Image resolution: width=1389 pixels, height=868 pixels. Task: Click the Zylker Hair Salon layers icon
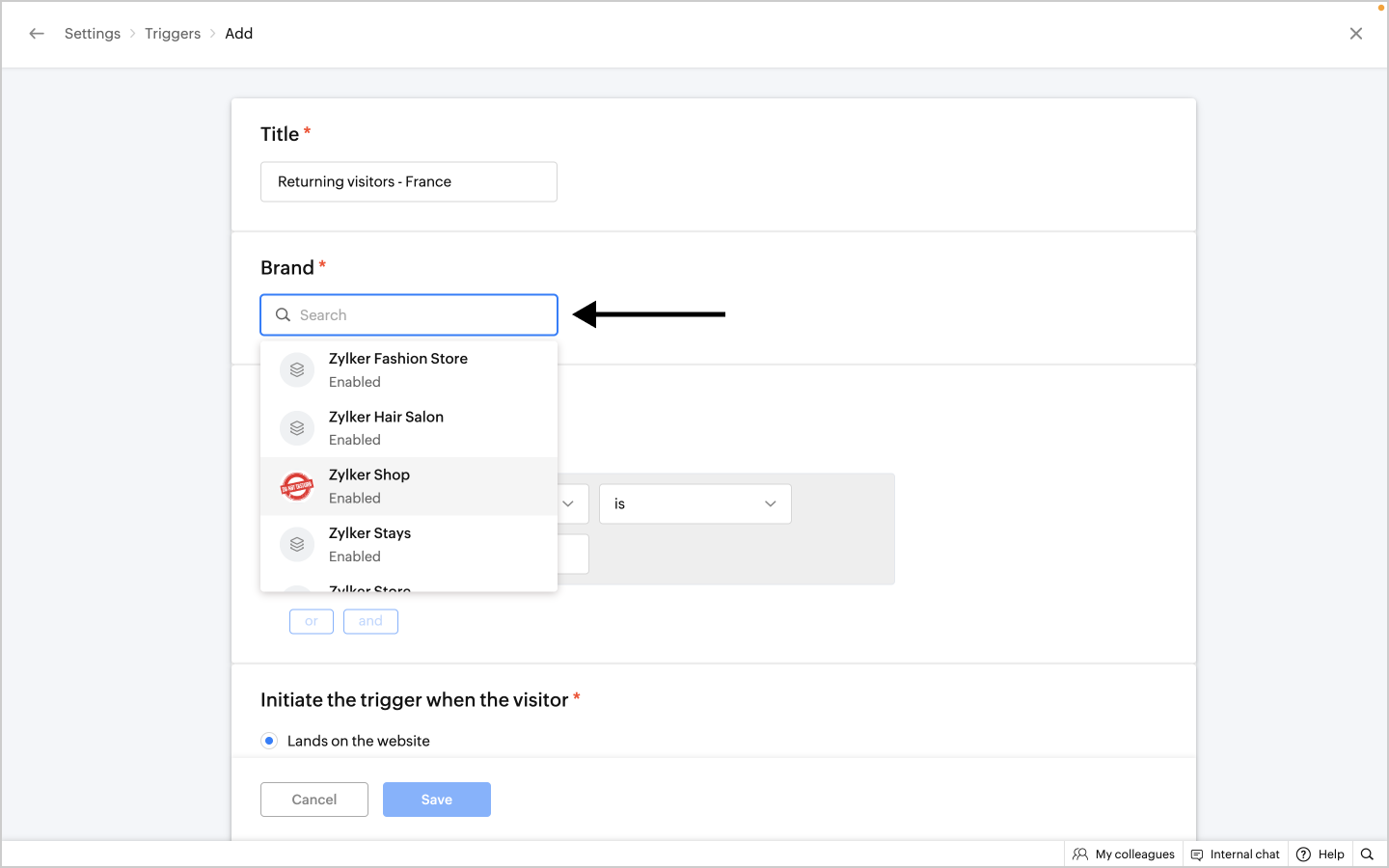coord(297,428)
